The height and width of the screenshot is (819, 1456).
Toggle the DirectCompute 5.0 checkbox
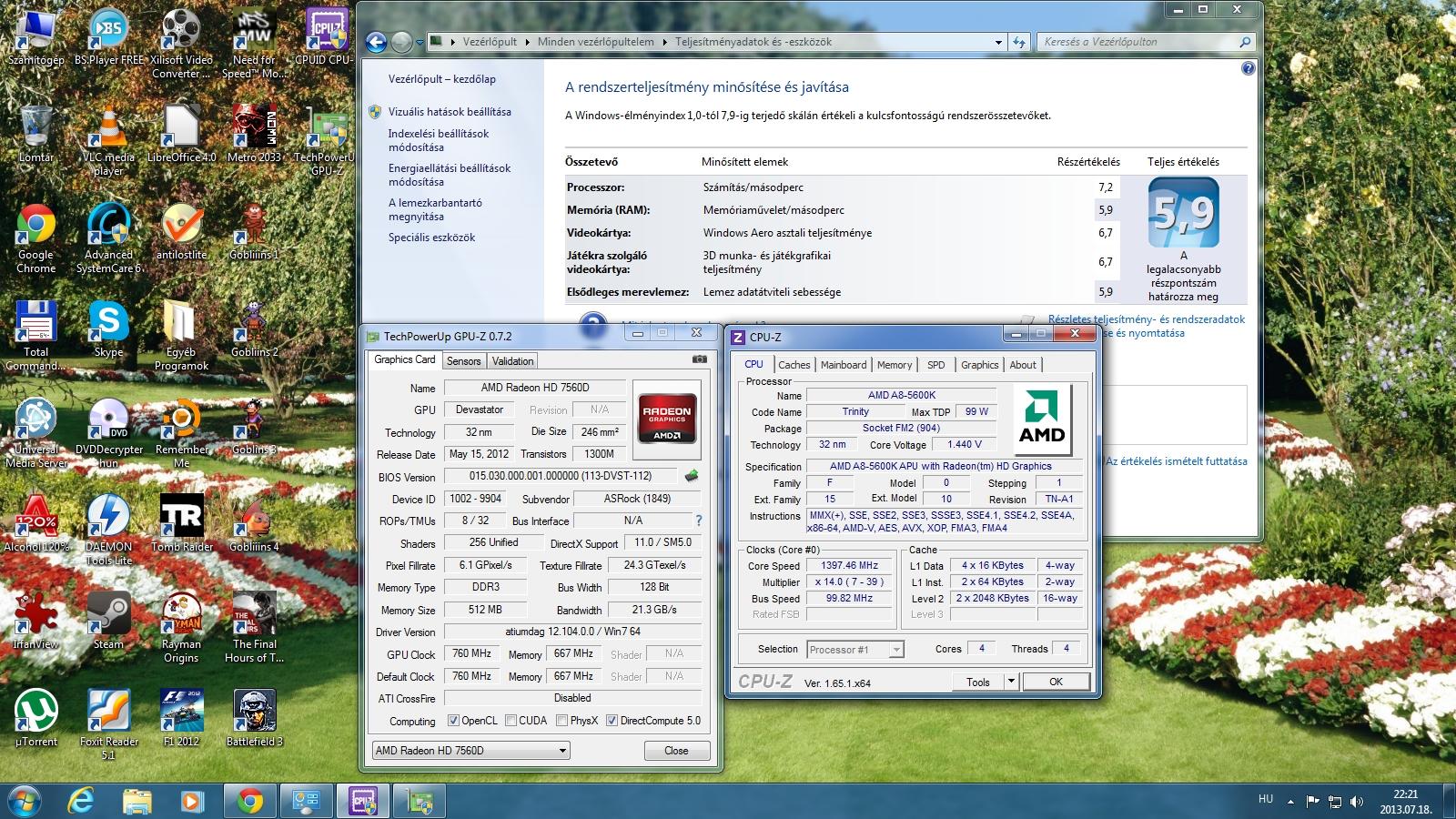[612, 721]
